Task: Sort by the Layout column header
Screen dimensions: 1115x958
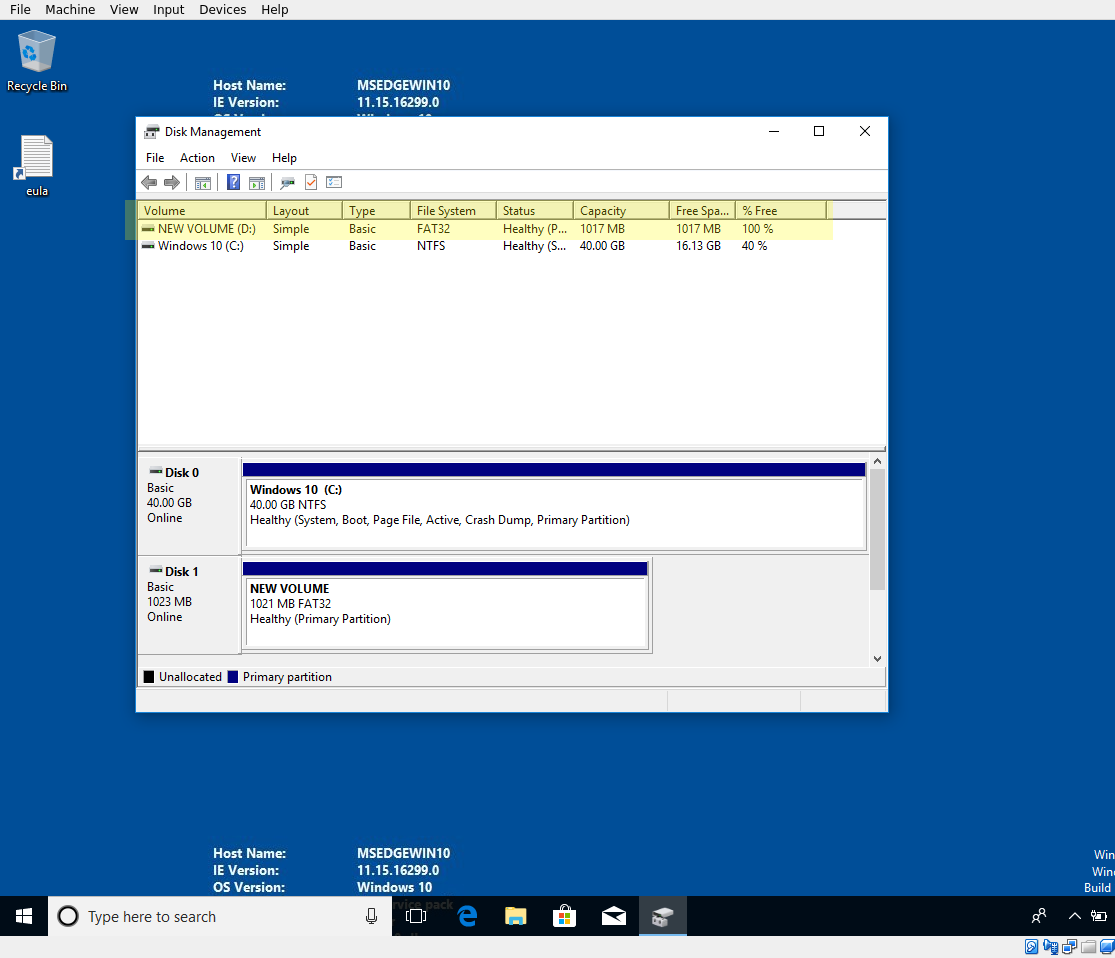Action: point(304,211)
